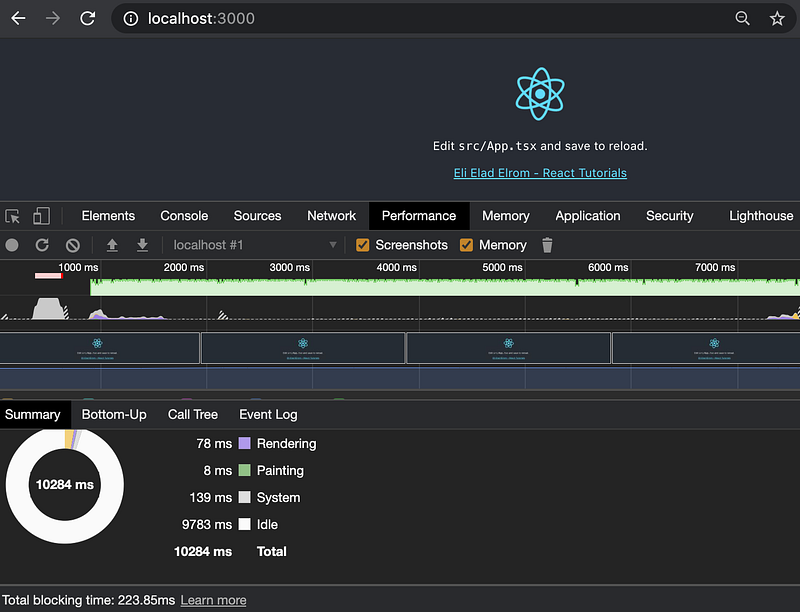Click the reload-and-profile icon in Performance toolbar
Image resolution: width=800 pixels, height=612 pixels.
(42, 245)
